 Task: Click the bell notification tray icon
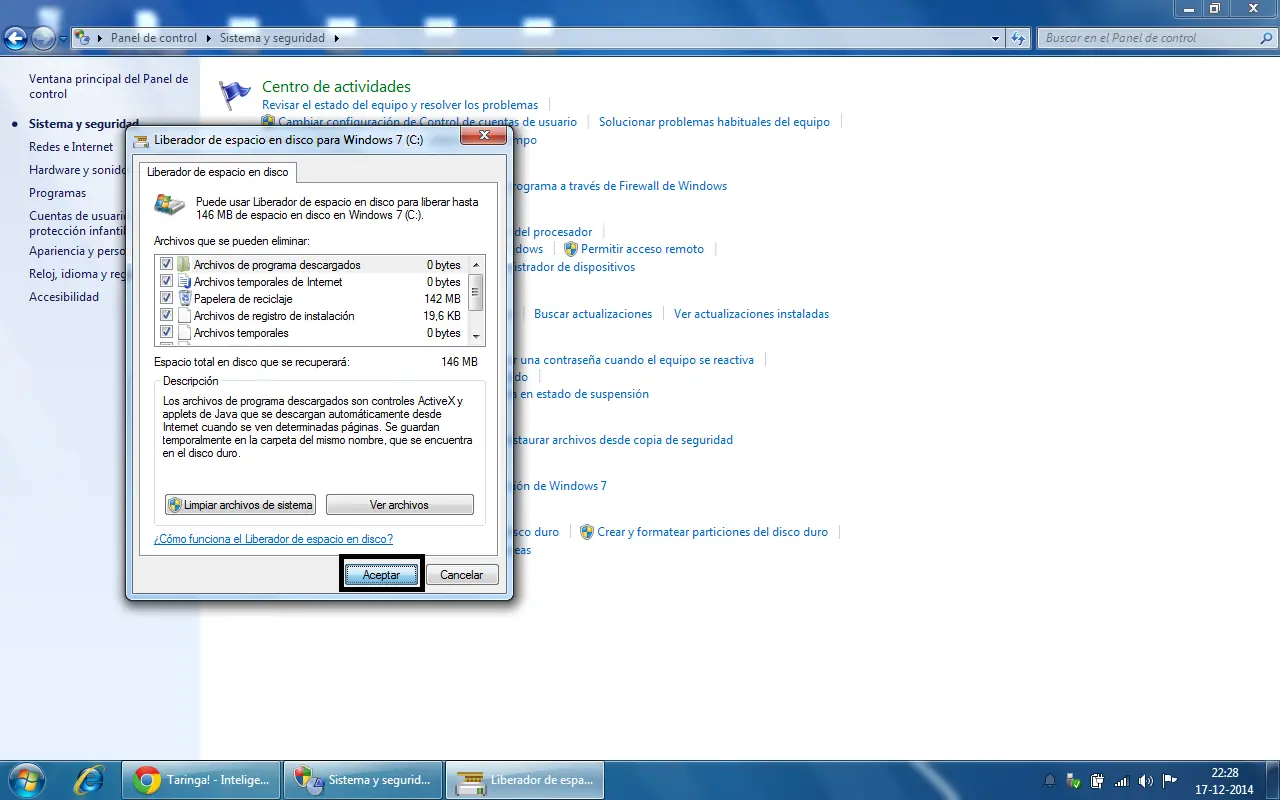click(1050, 780)
